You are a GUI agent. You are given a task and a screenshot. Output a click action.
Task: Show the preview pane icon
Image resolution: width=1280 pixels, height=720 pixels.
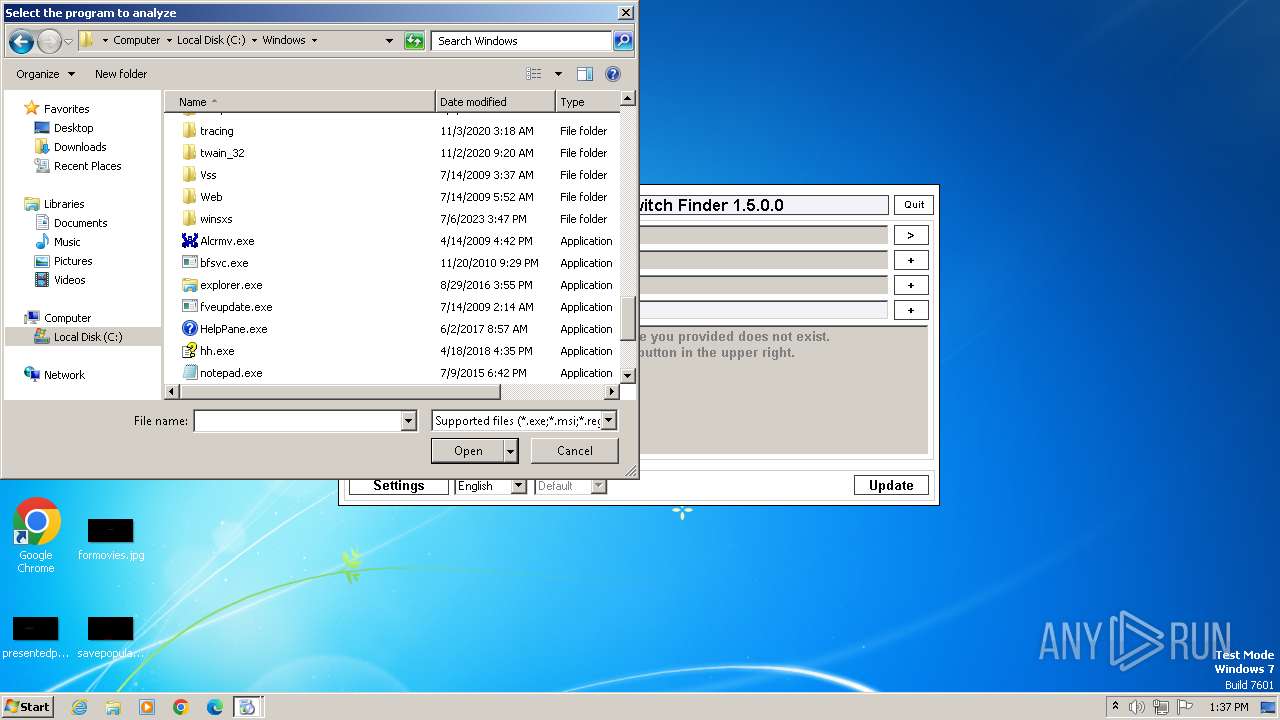click(585, 74)
